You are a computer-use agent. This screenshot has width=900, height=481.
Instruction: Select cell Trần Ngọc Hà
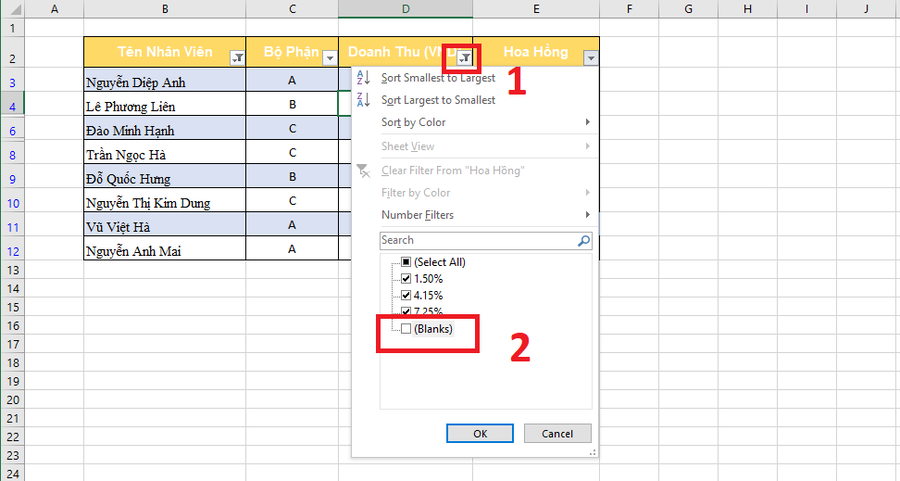(165, 152)
